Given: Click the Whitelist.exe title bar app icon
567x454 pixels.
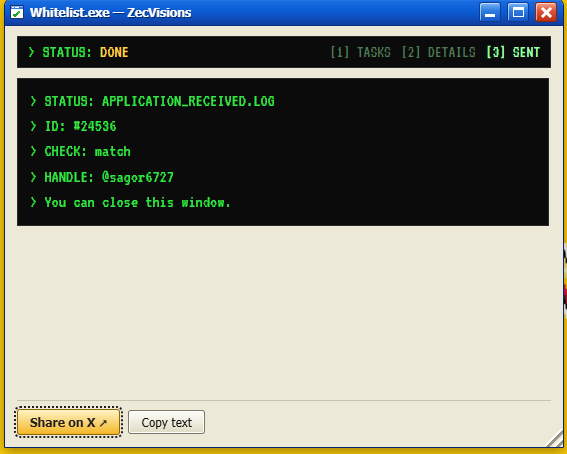Looking at the screenshot, I should coord(17,12).
